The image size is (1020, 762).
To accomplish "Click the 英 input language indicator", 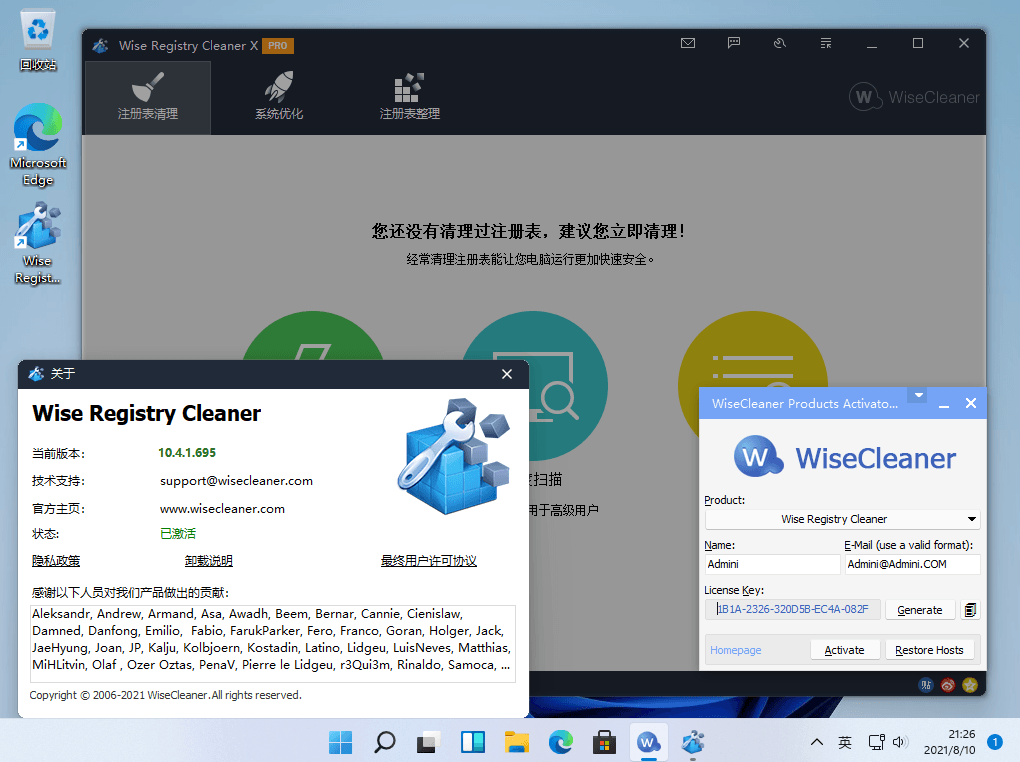I will [x=845, y=742].
